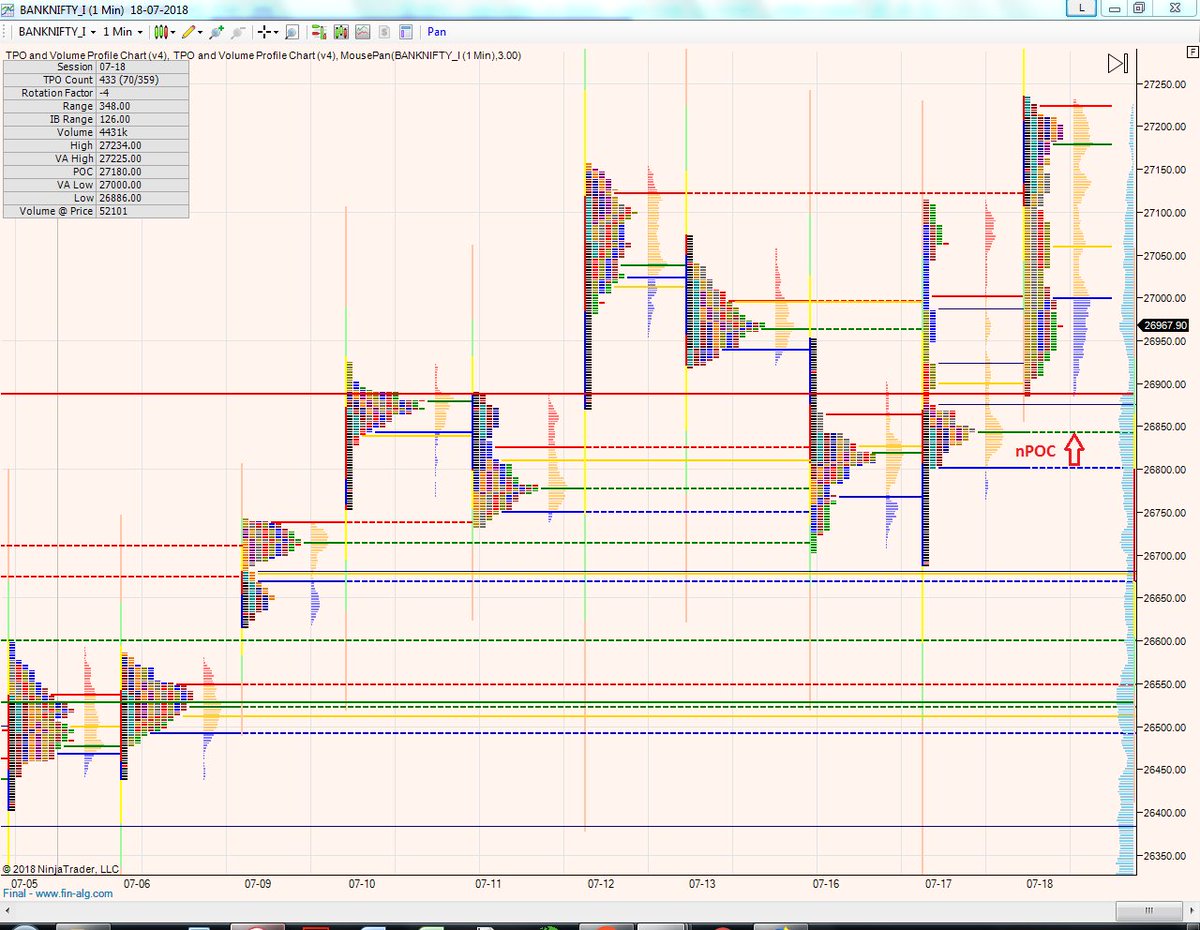Open the BANKNIFTY_I instrument selector dropdown
The image size is (1200, 930).
[x=57, y=32]
